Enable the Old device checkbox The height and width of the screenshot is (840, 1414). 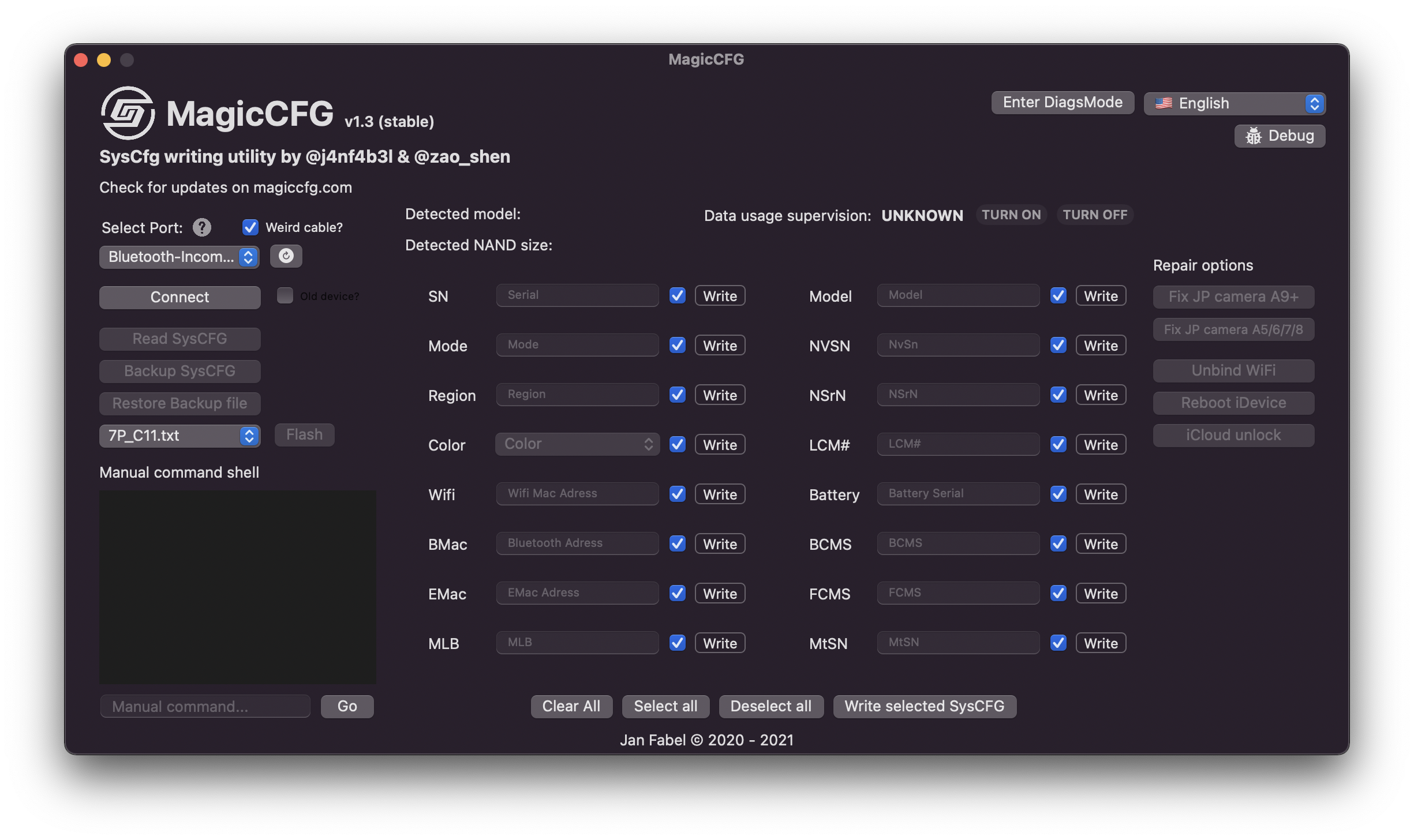point(285,295)
